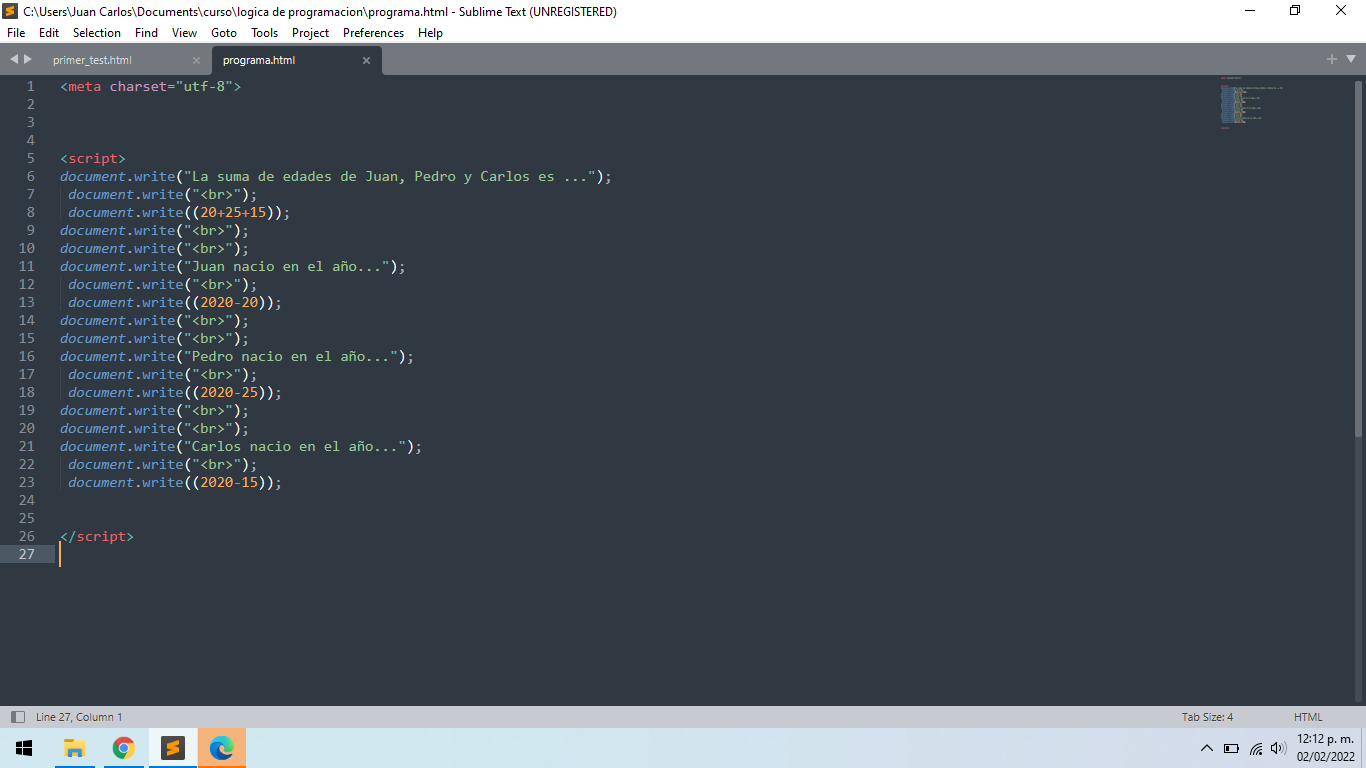Click "Carlos nacio en el año..." string
Image resolution: width=1366 pixels, height=768 pixels.
click(294, 446)
